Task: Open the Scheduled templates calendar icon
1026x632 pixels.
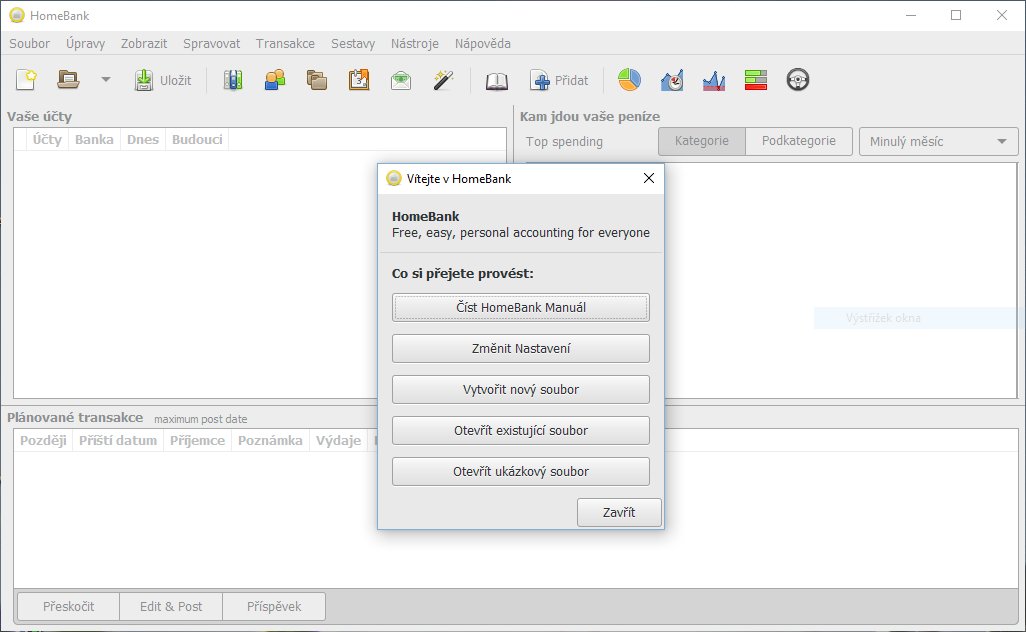Action: click(359, 80)
